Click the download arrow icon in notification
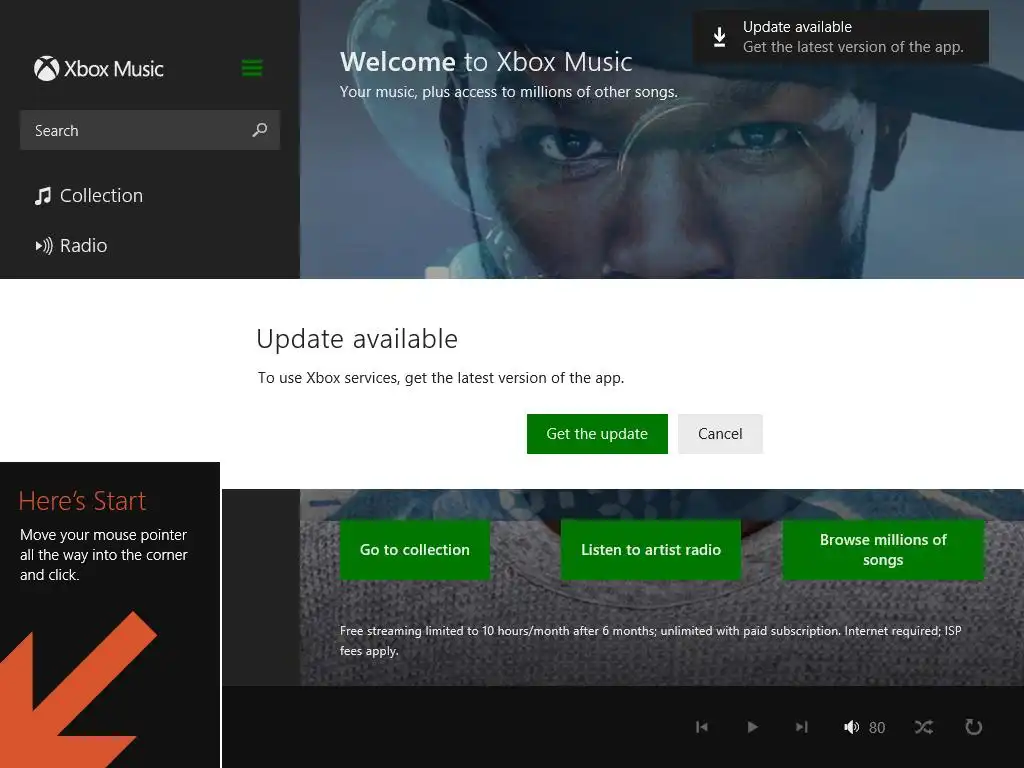 point(719,37)
